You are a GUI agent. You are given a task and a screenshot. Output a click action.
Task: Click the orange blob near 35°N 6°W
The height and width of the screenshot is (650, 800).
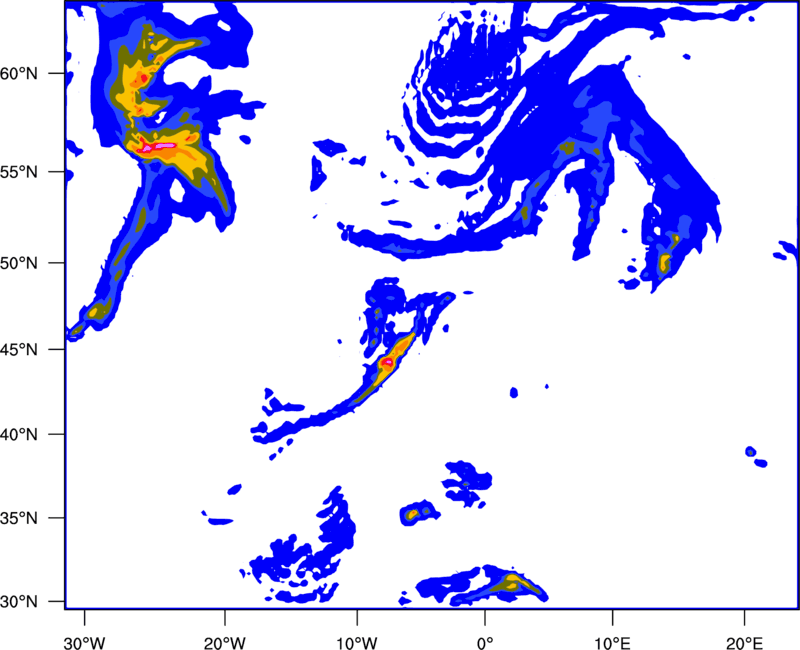[x=412, y=514]
